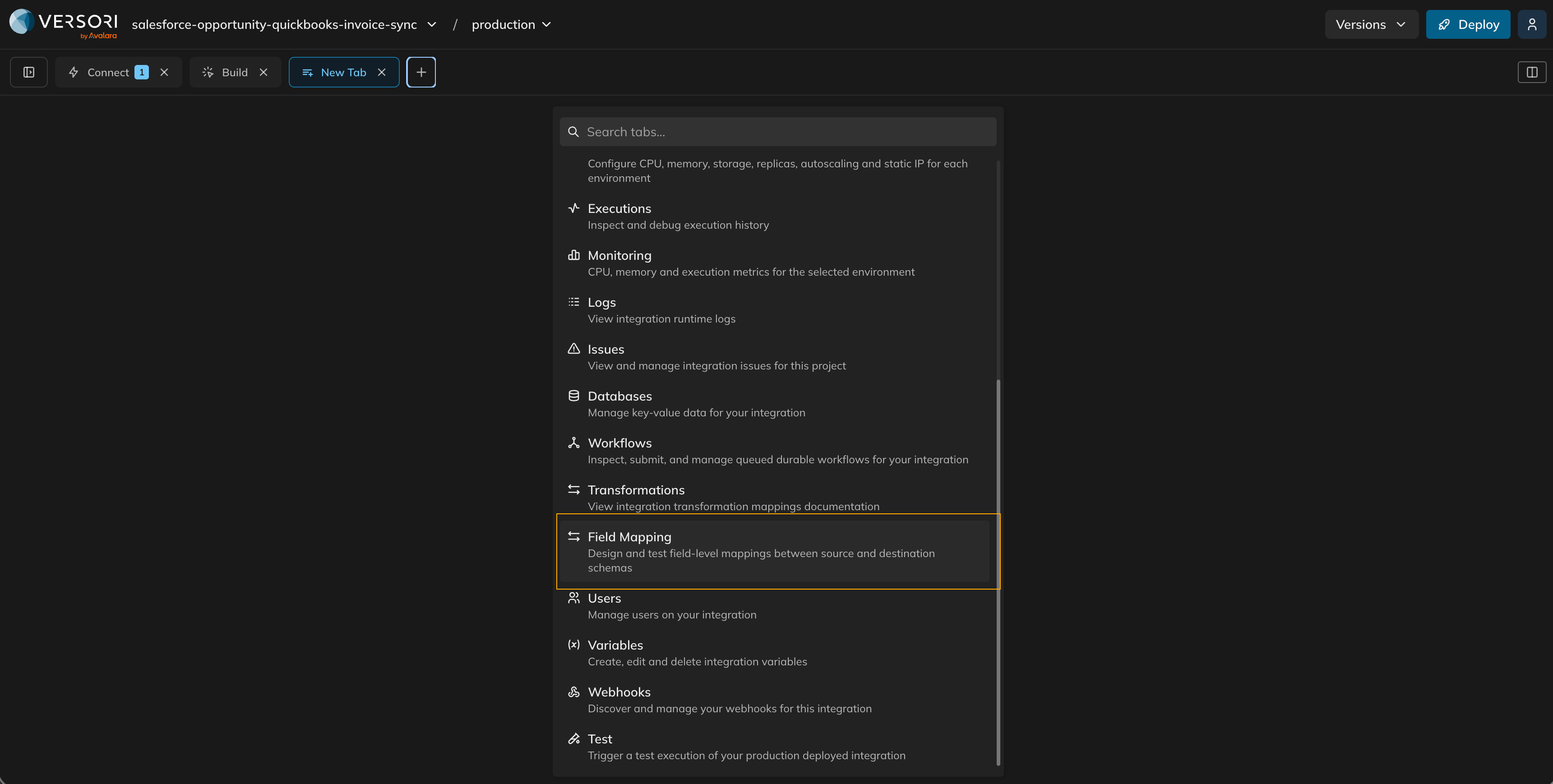
Task: Close the New Tab tab
Action: (x=382, y=72)
